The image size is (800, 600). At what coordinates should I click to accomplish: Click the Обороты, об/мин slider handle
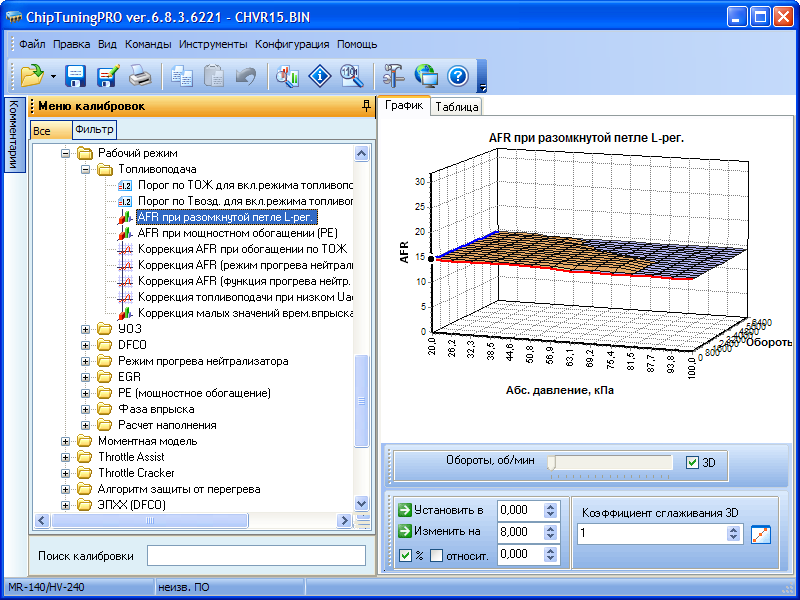tap(551, 463)
